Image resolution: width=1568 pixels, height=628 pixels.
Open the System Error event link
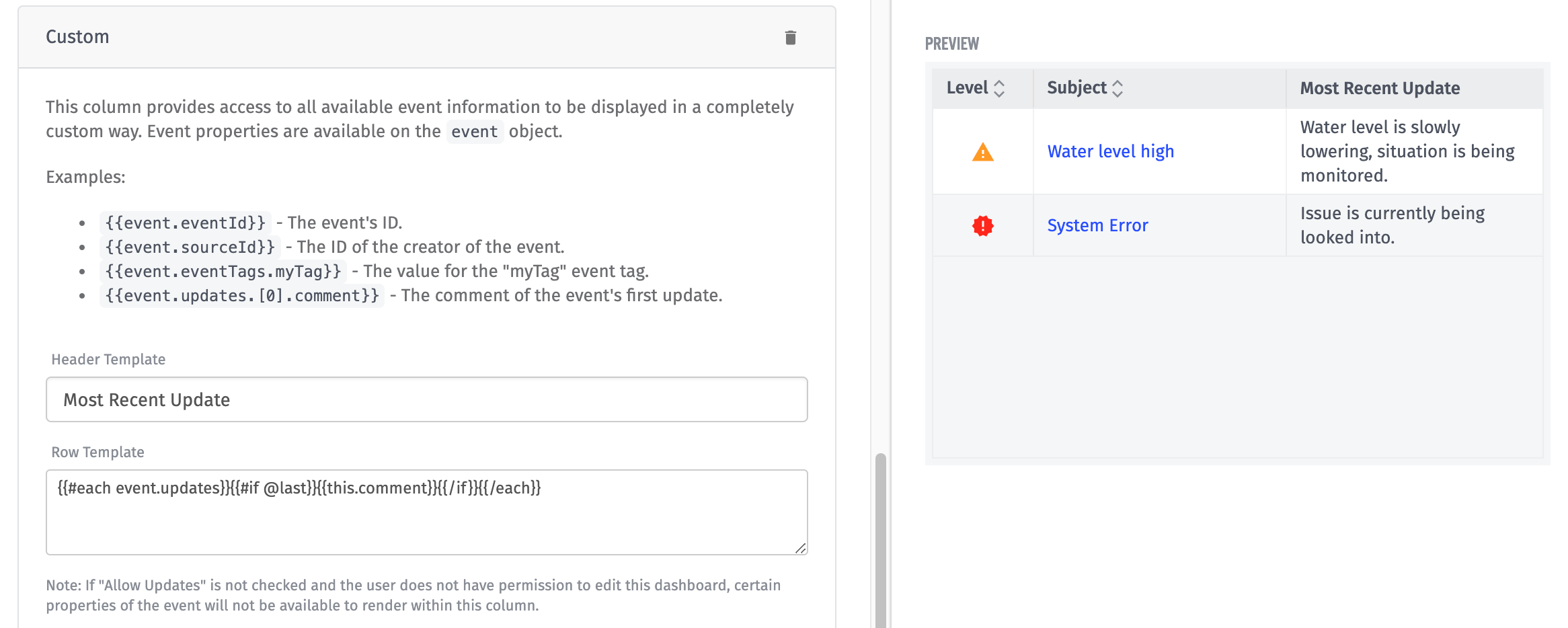point(1097,226)
